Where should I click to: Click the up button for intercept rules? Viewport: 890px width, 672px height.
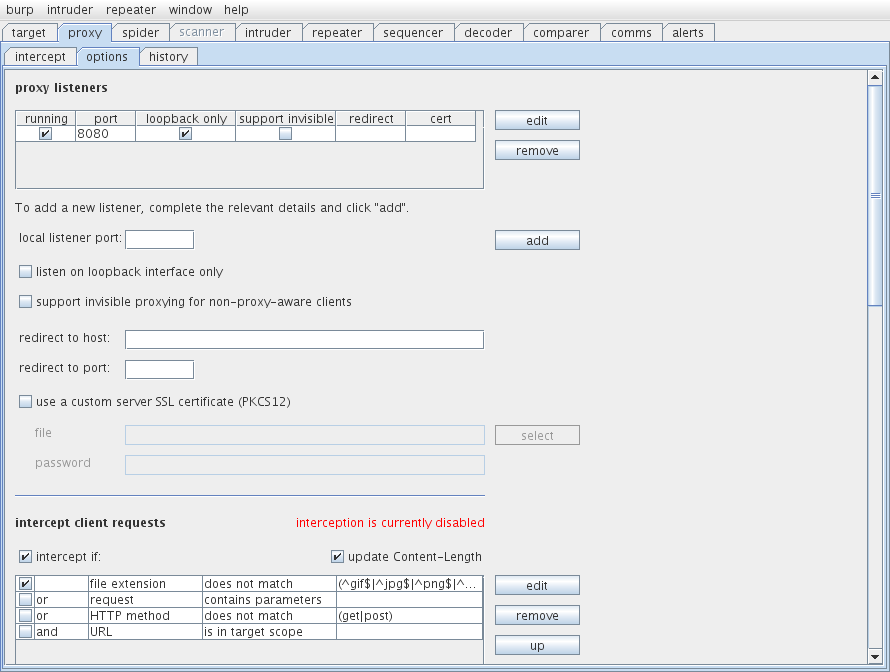(537, 646)
